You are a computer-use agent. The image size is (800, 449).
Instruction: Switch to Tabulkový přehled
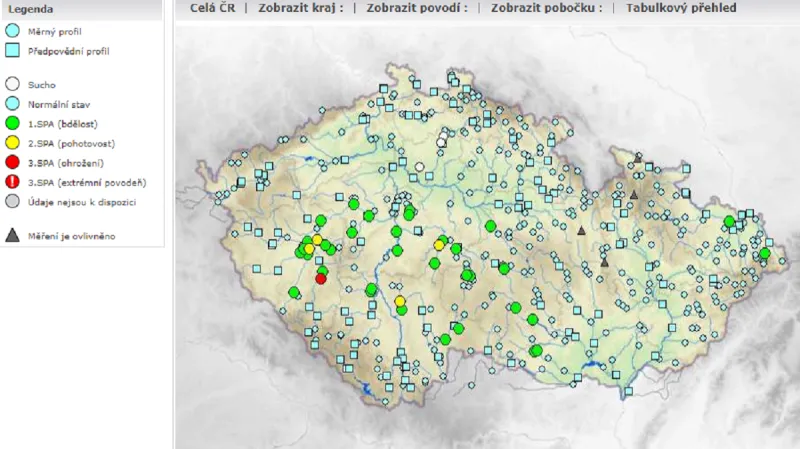coord(681,8)
